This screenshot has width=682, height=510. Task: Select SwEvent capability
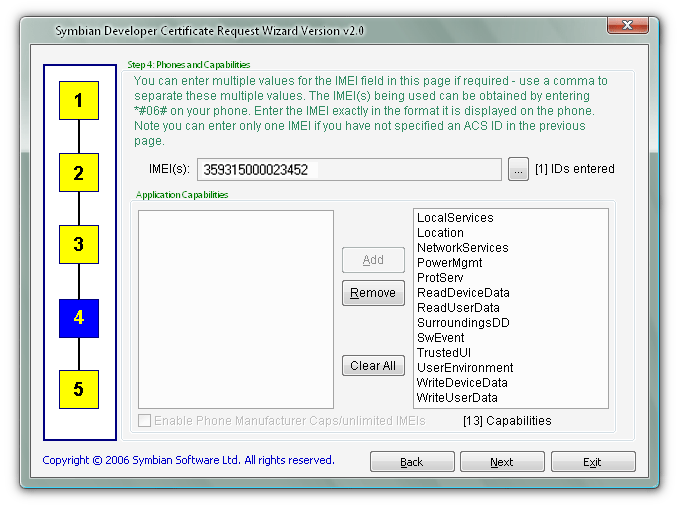(x=441, y=338)
